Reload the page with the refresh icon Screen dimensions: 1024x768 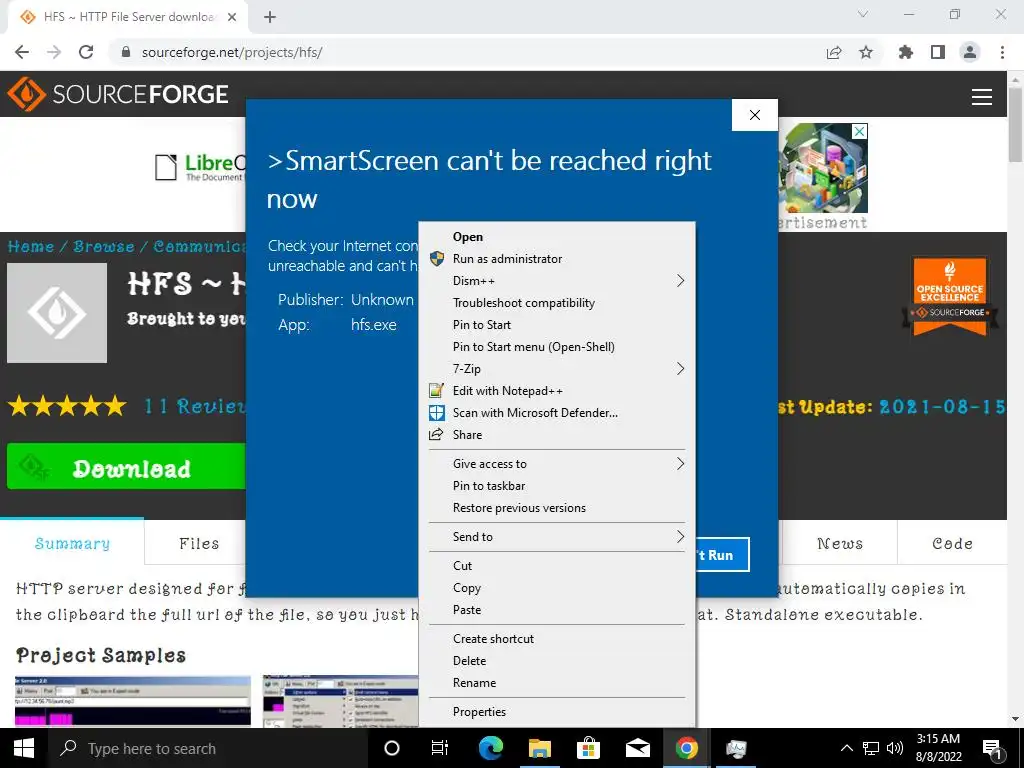coord(86,52)
